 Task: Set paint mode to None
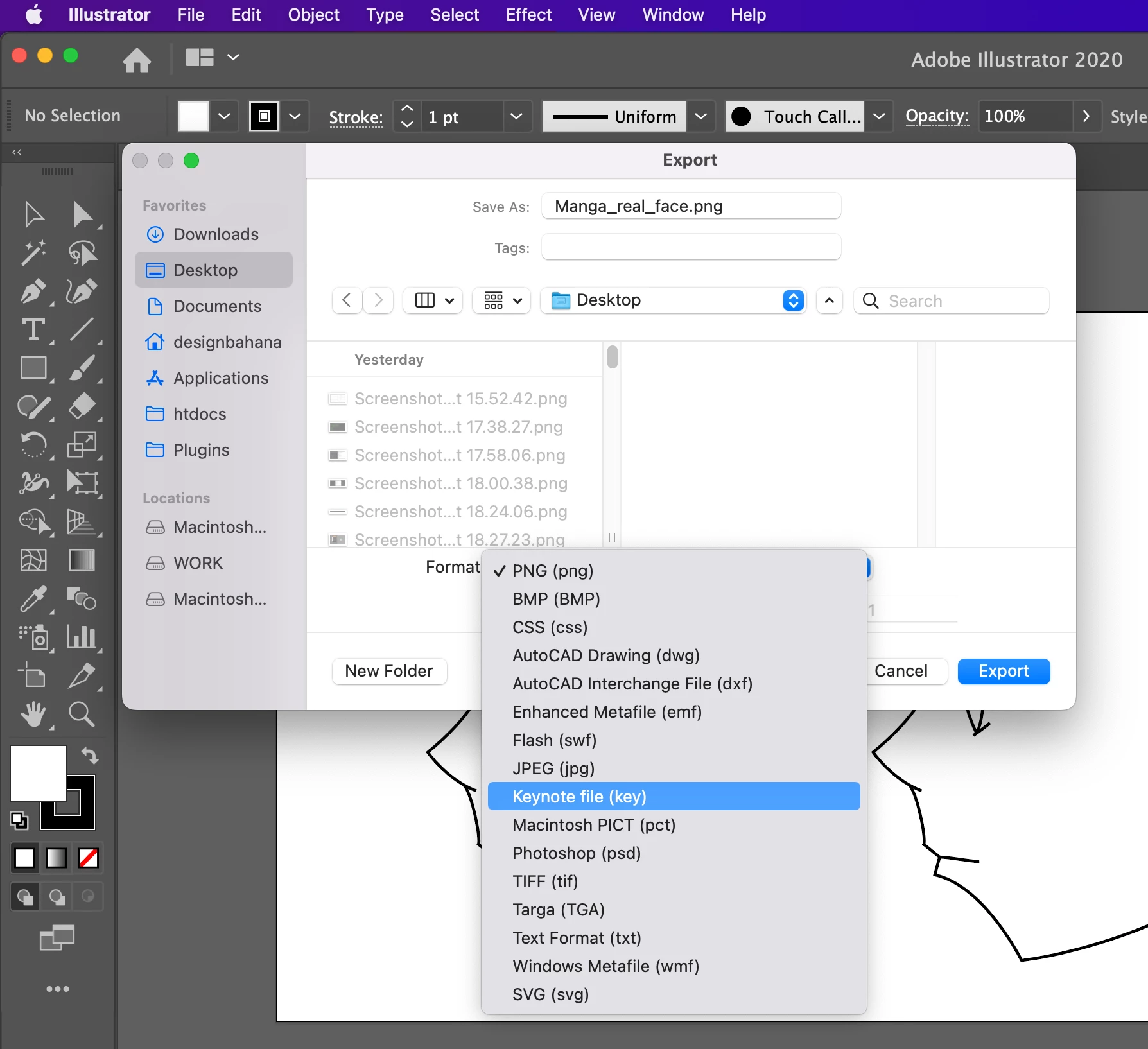[89, 858]
